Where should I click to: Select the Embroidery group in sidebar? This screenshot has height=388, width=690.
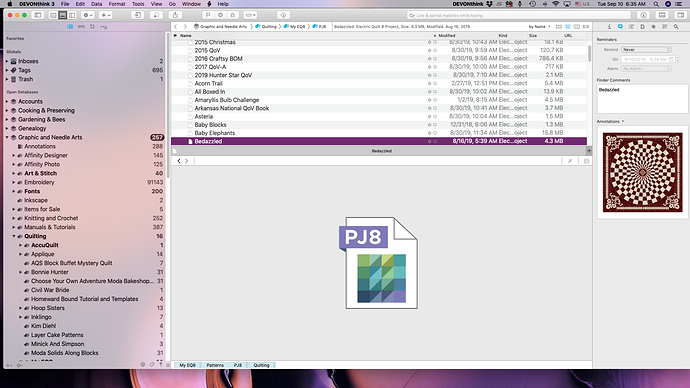click(39, 182)
